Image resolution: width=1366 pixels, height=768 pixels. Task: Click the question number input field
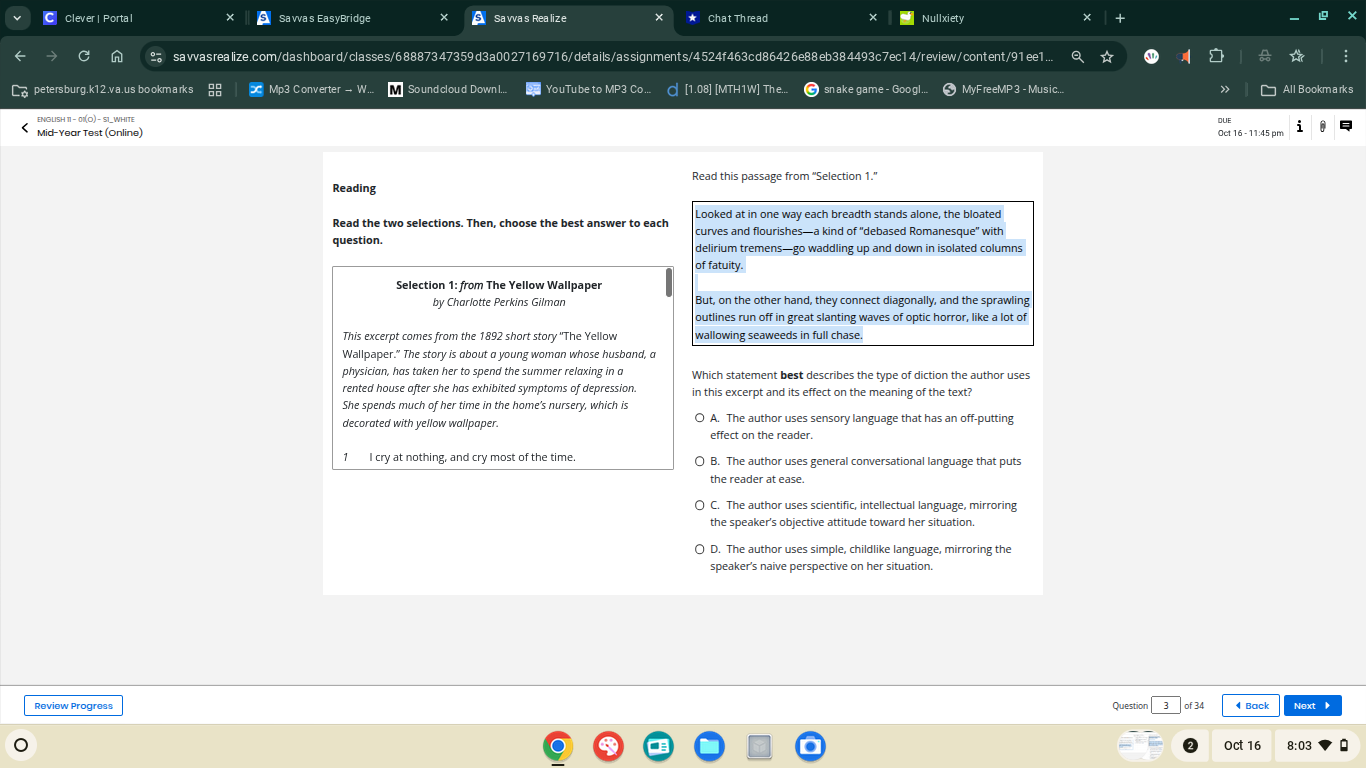coord(1165,705)
